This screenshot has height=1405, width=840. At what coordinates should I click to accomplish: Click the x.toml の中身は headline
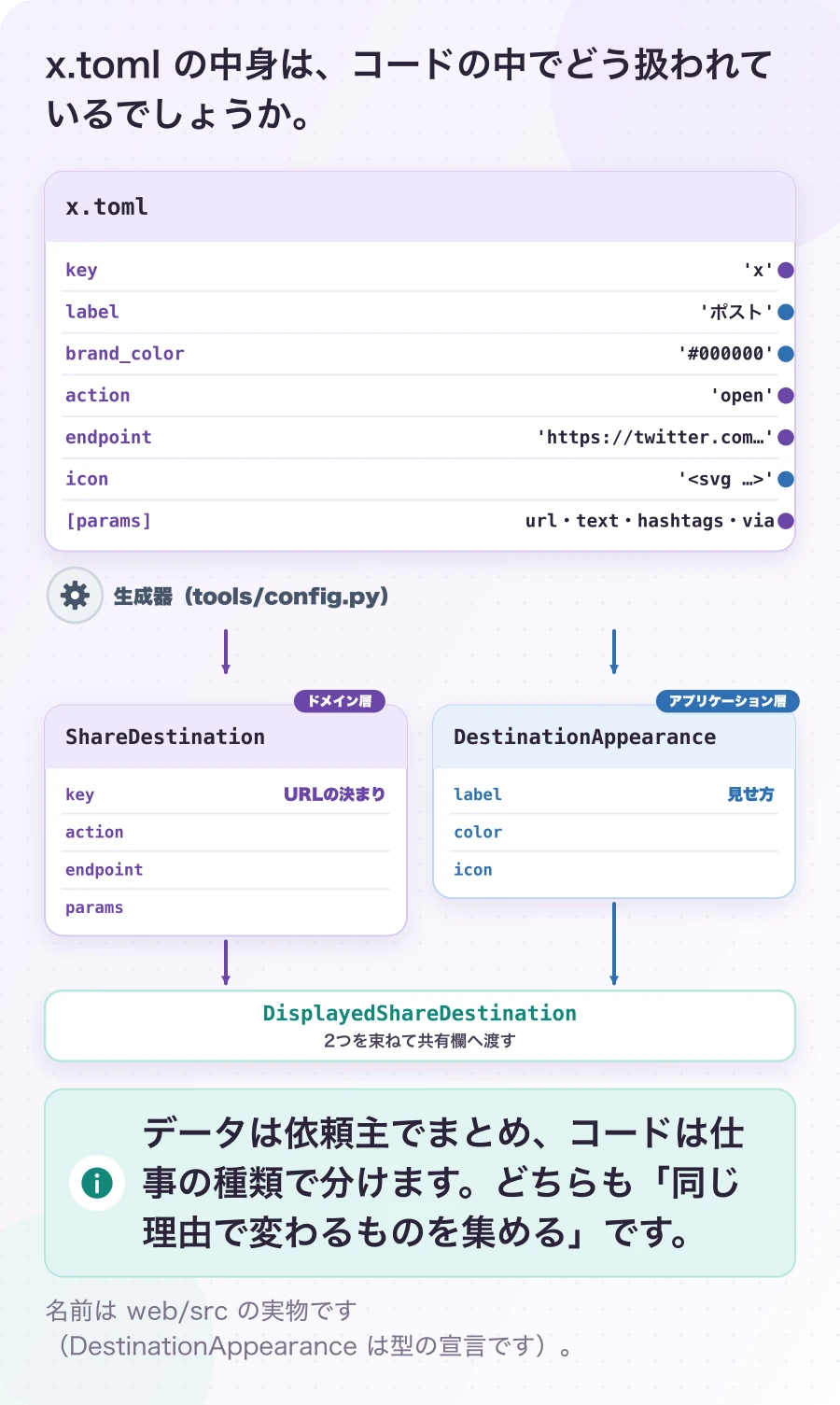[x=410, y=90]
